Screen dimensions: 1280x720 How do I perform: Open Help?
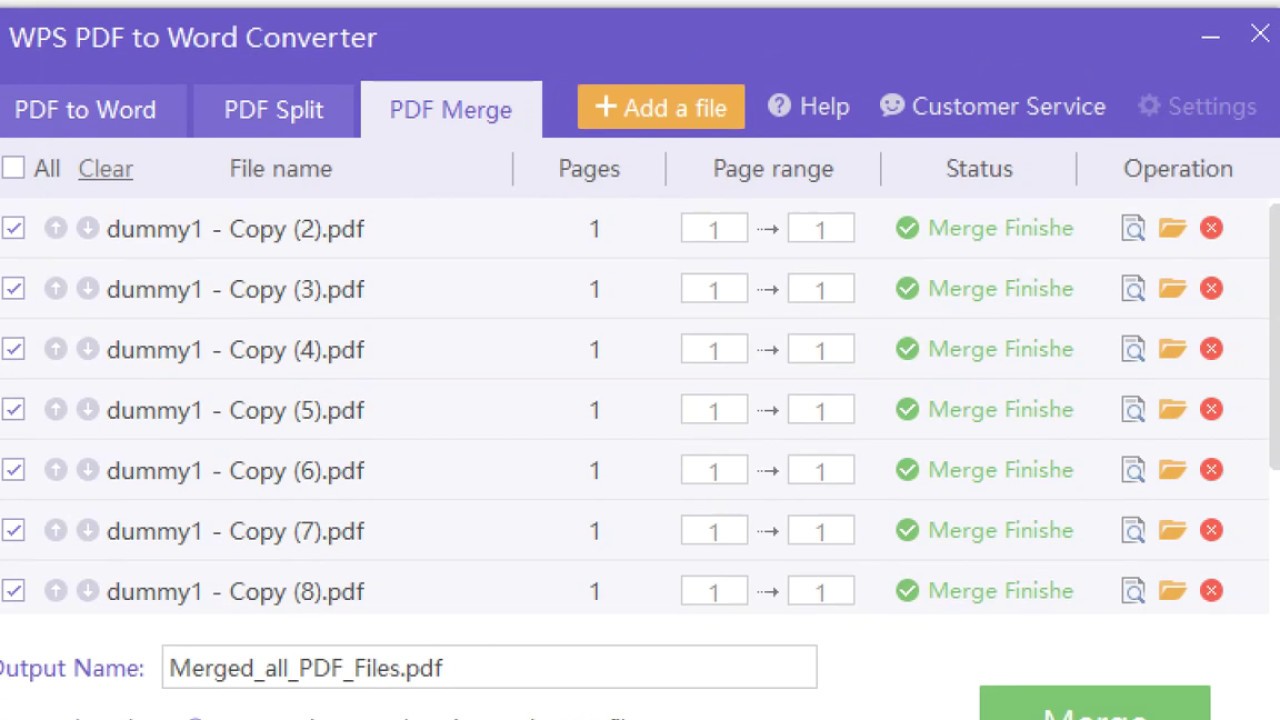809,107
